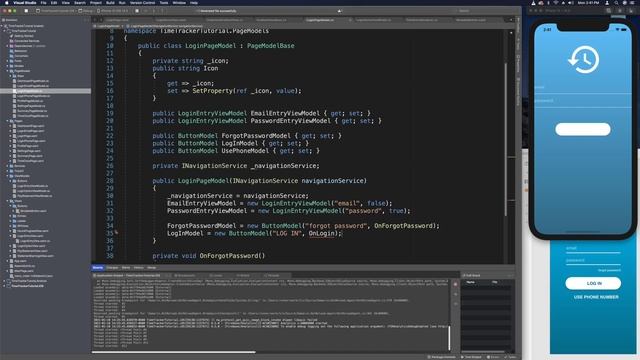Select the TimeTrackerTutorial.iOS project
This screenshot has height=360, width=640.
(27, 286)
